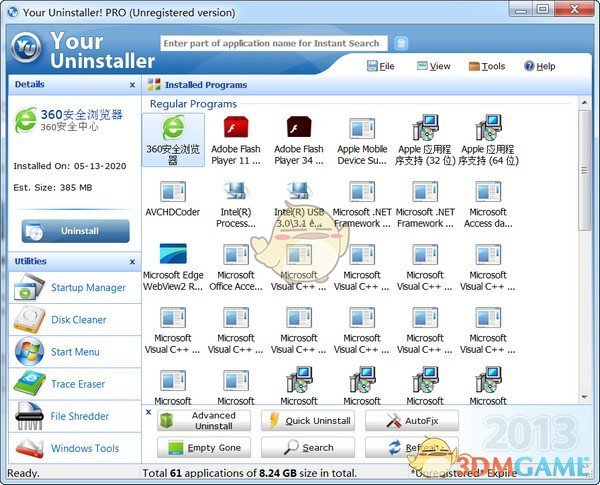Select Intel(R) USB 3.0\3.1 program icon

tap(299, 191)
